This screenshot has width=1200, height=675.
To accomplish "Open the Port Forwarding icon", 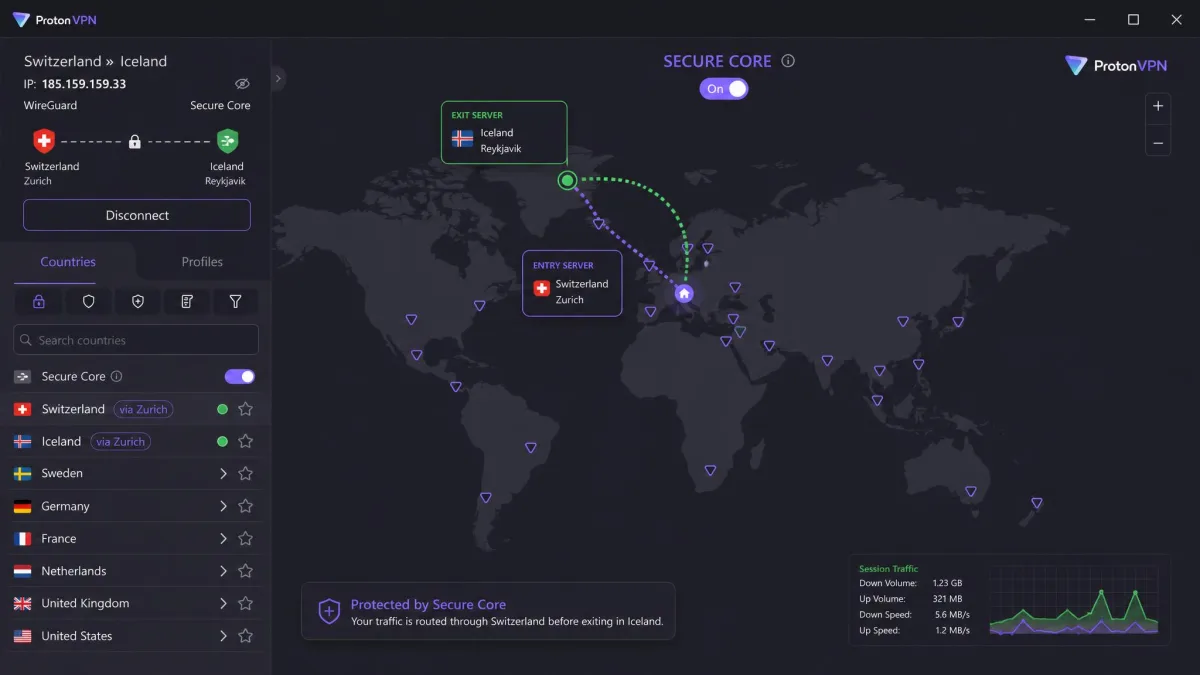I will [186, 301].
